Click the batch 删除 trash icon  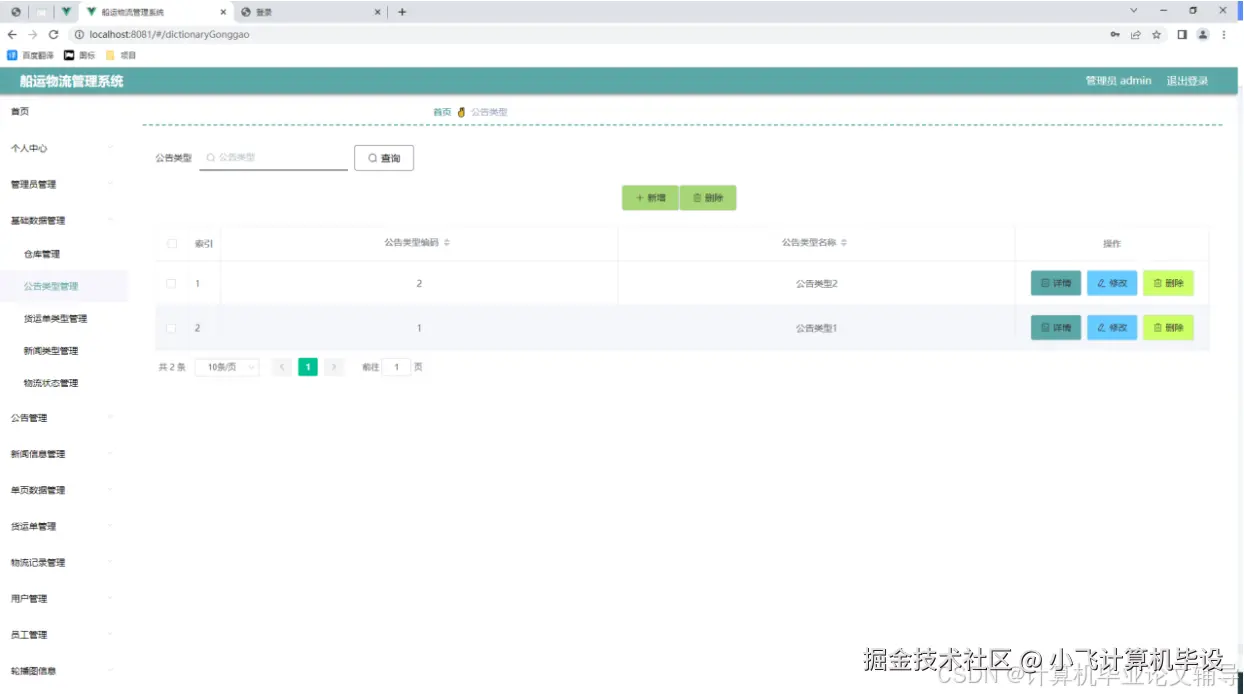[x=696, y=198]
